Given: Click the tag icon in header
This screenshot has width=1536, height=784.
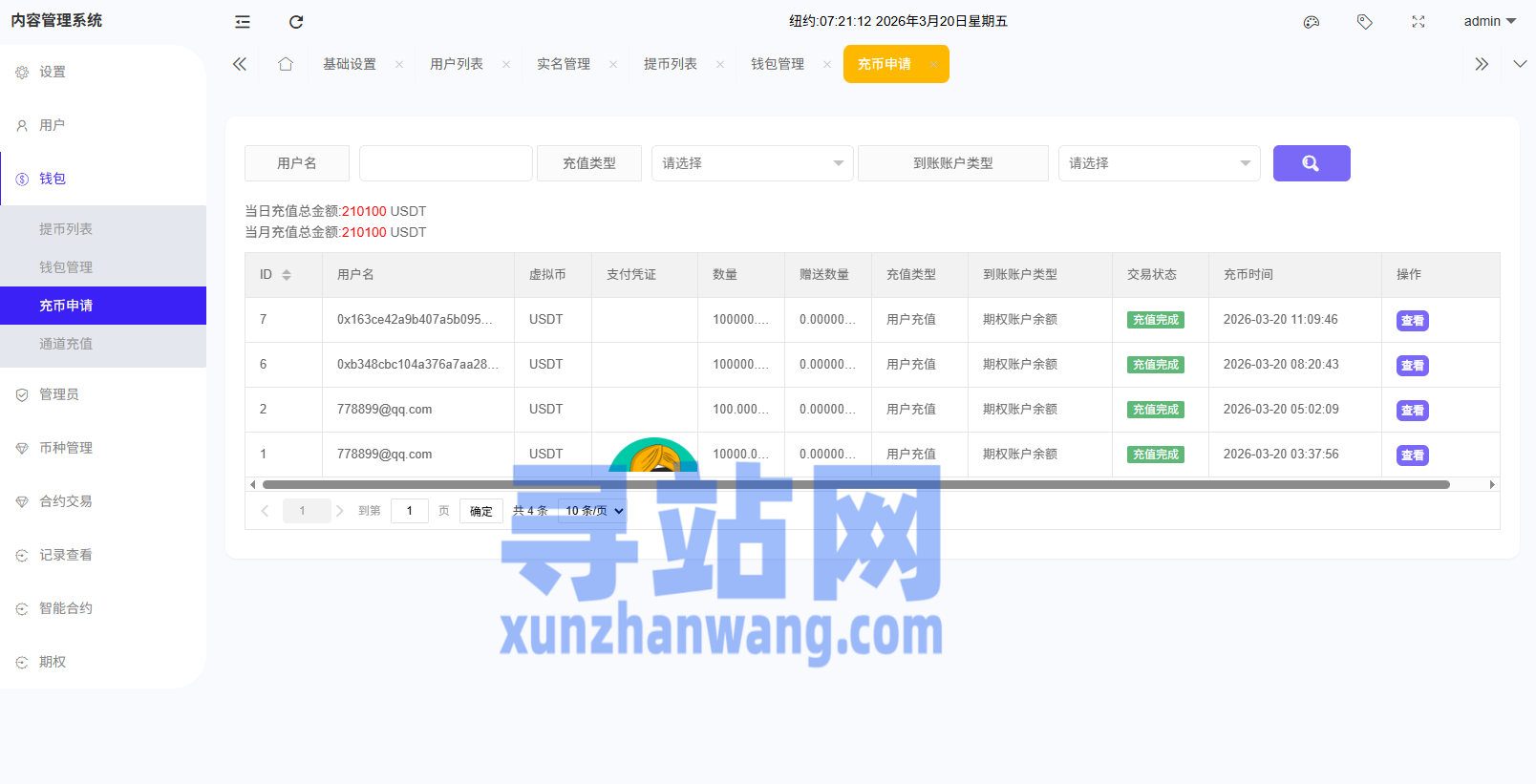Looking at the screenshot, I should (x=1365, y=22).
